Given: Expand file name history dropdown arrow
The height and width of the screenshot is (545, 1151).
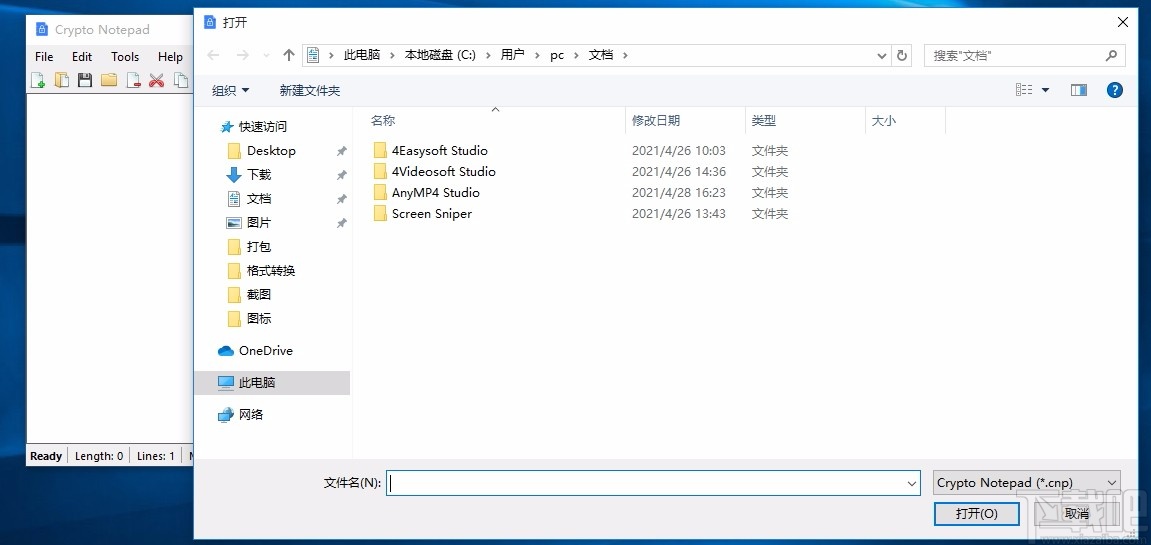Looking at the screenshot, I should click(x=912, y=483).
